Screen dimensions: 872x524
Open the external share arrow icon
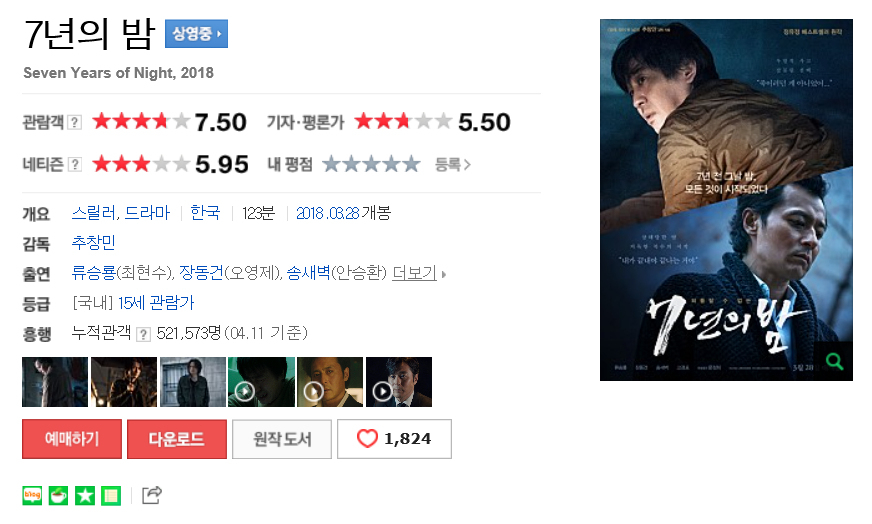point(152,495)
